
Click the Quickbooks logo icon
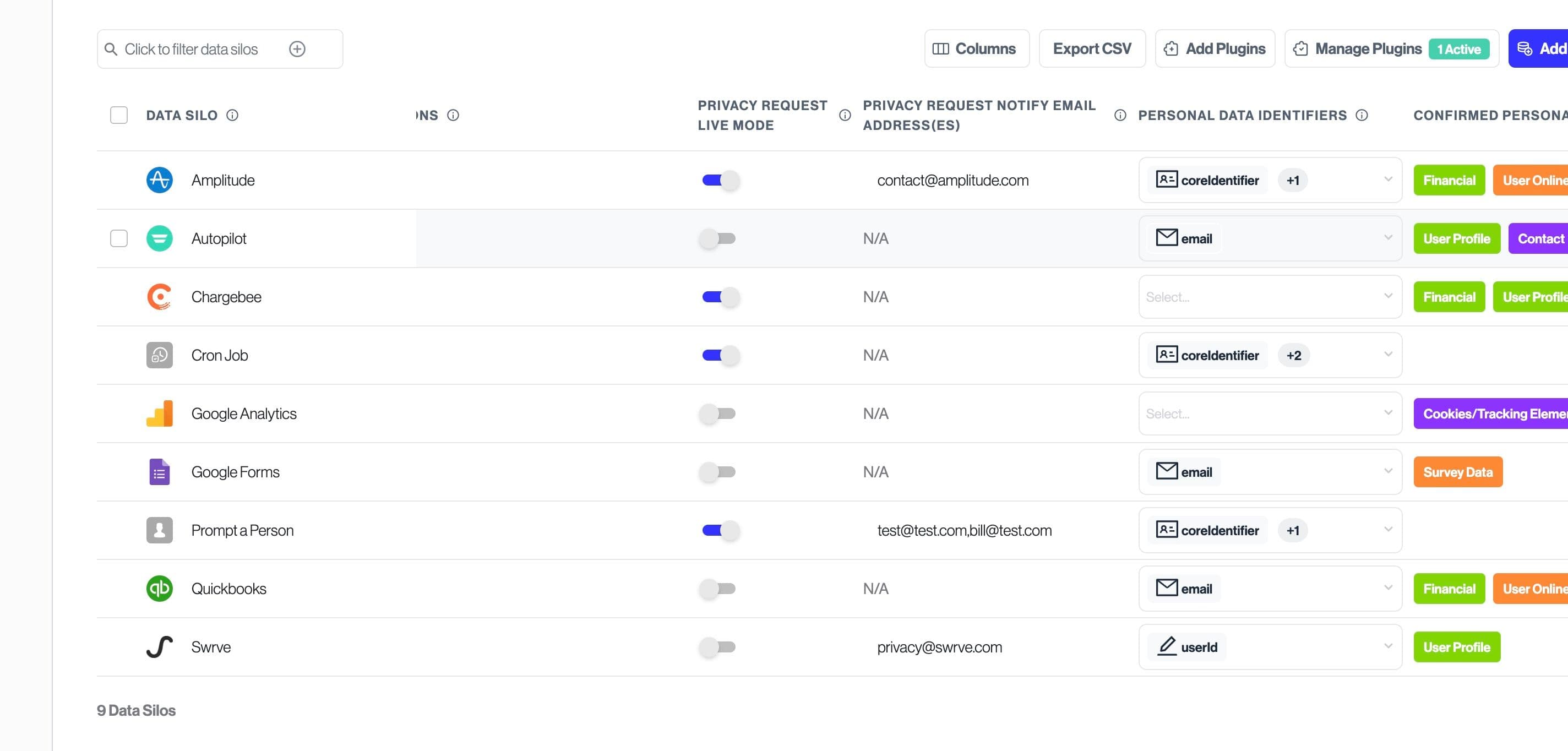[160, 589]
